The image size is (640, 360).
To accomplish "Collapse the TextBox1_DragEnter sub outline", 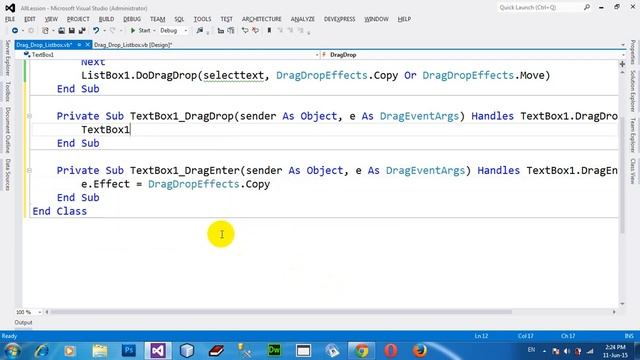I will click(29, 170).
